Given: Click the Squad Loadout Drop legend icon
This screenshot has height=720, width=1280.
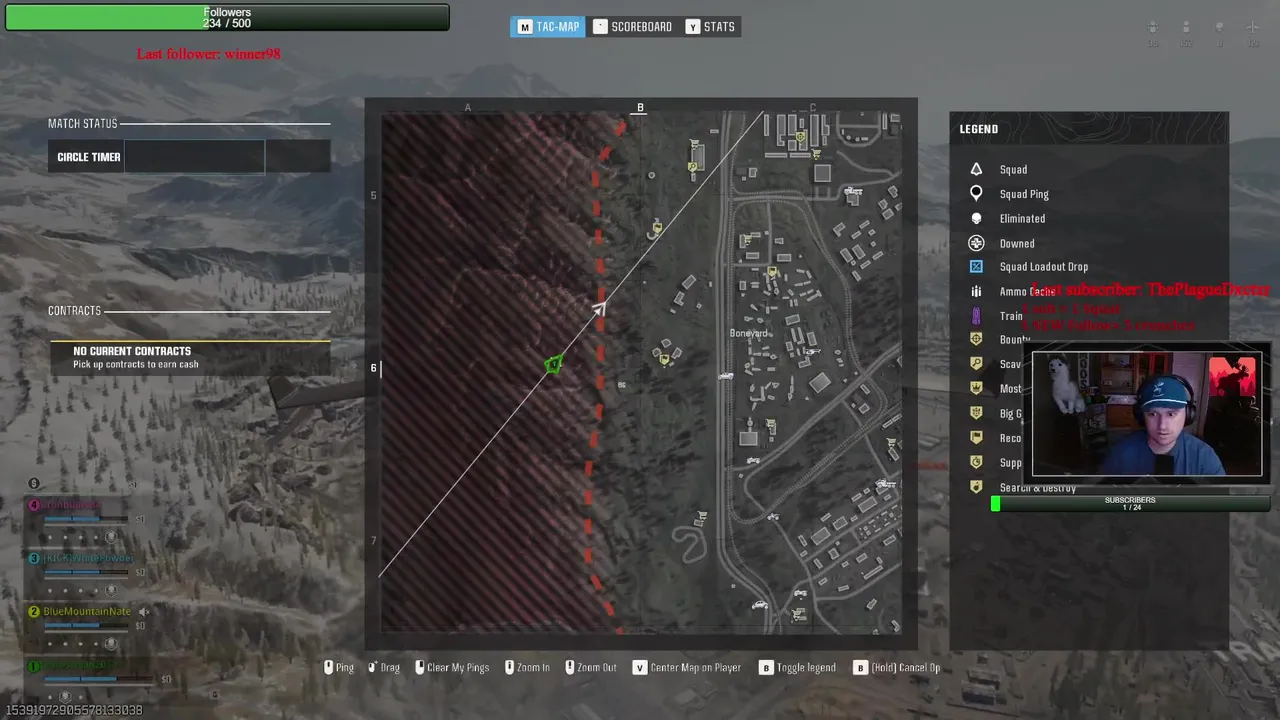Looking at the screenshot, I should [976, 267].
